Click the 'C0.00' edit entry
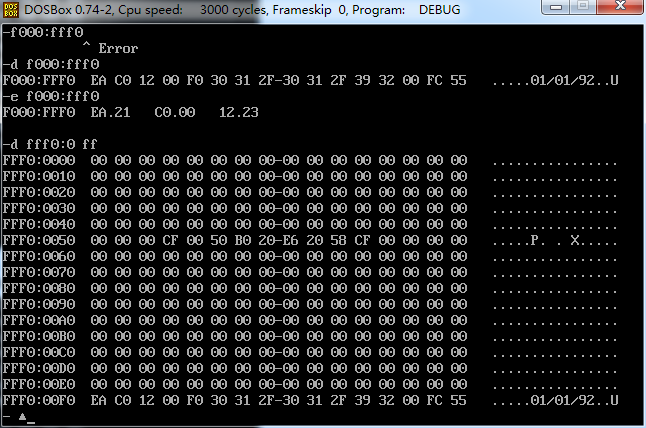 pos(175,112)
